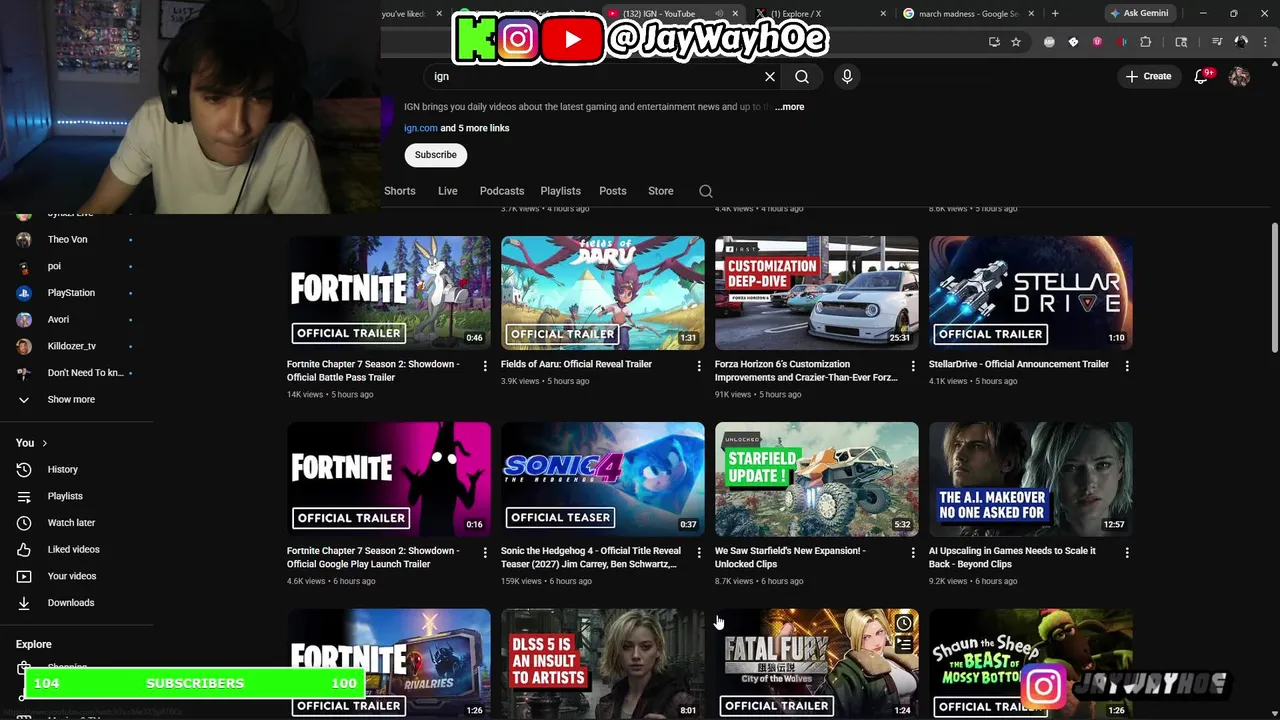The image size is (1280, 720).
Task: Bookmark this page with star icon
Action: [1016, 42]
